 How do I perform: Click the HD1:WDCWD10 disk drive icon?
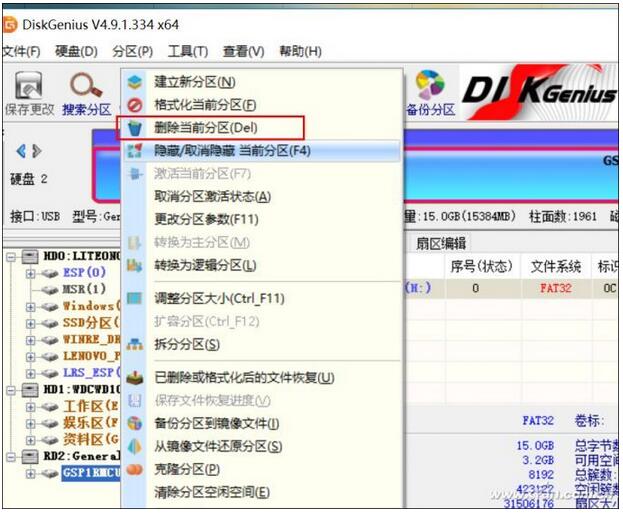(30, 390)
